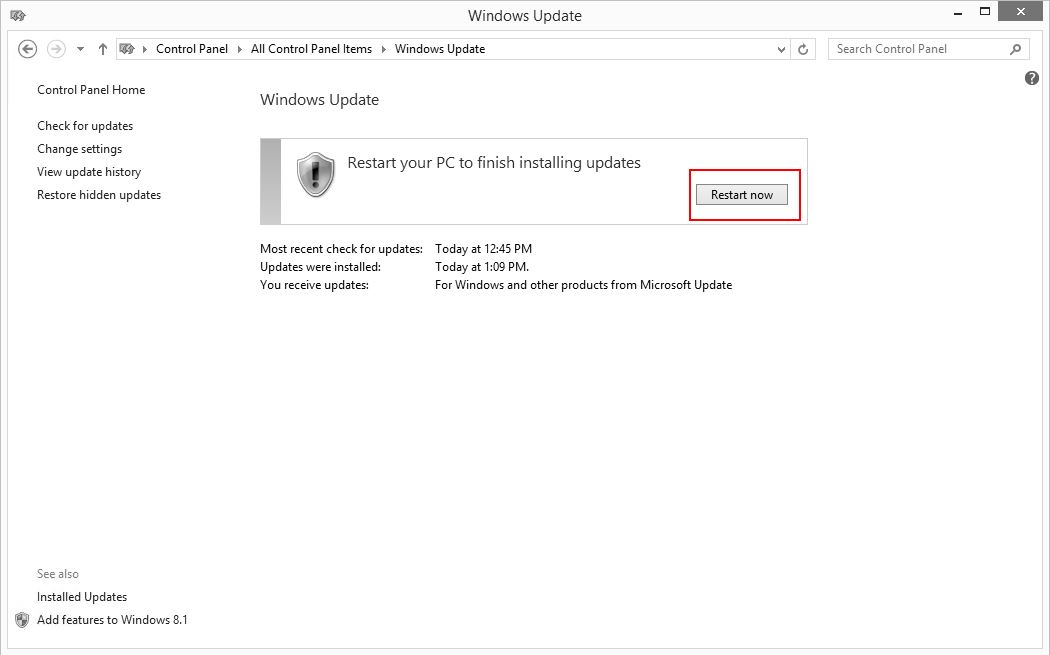Expand the arrow before Control Panel breadcrumb
The height and width of the screenshot is (655, 1050).
click(x=145, y=49)
